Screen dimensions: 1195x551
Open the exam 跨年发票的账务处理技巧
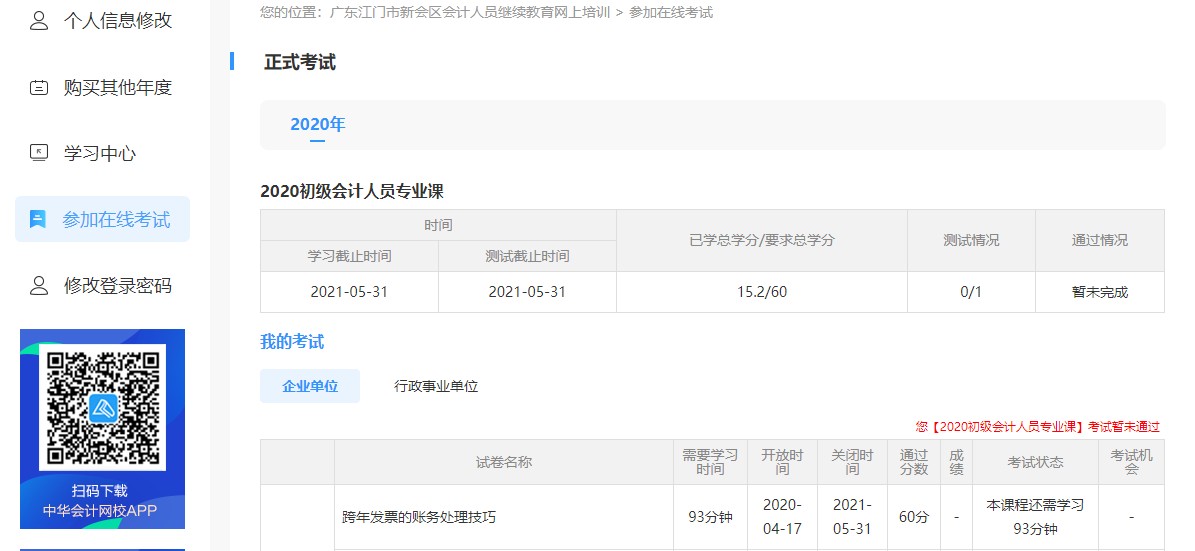(x=419, y=518)
